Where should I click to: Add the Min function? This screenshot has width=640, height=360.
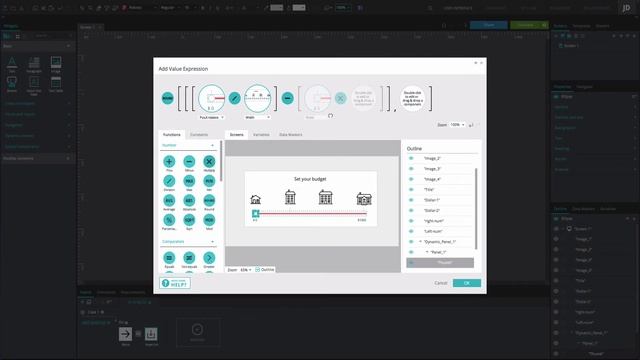tap(209, 181)
